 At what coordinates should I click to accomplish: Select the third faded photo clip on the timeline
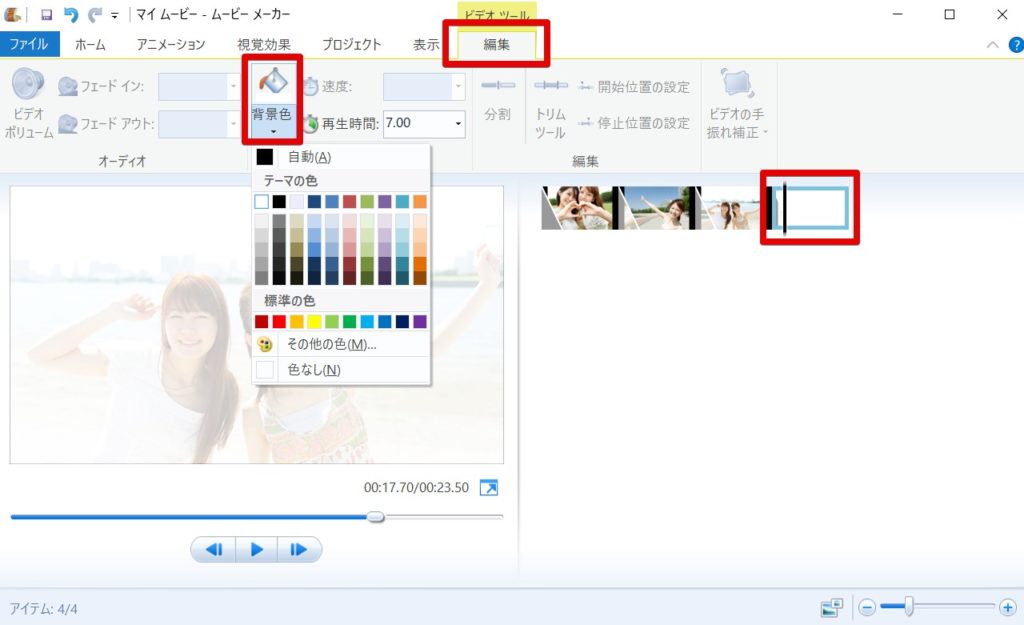tap(731, 208)
